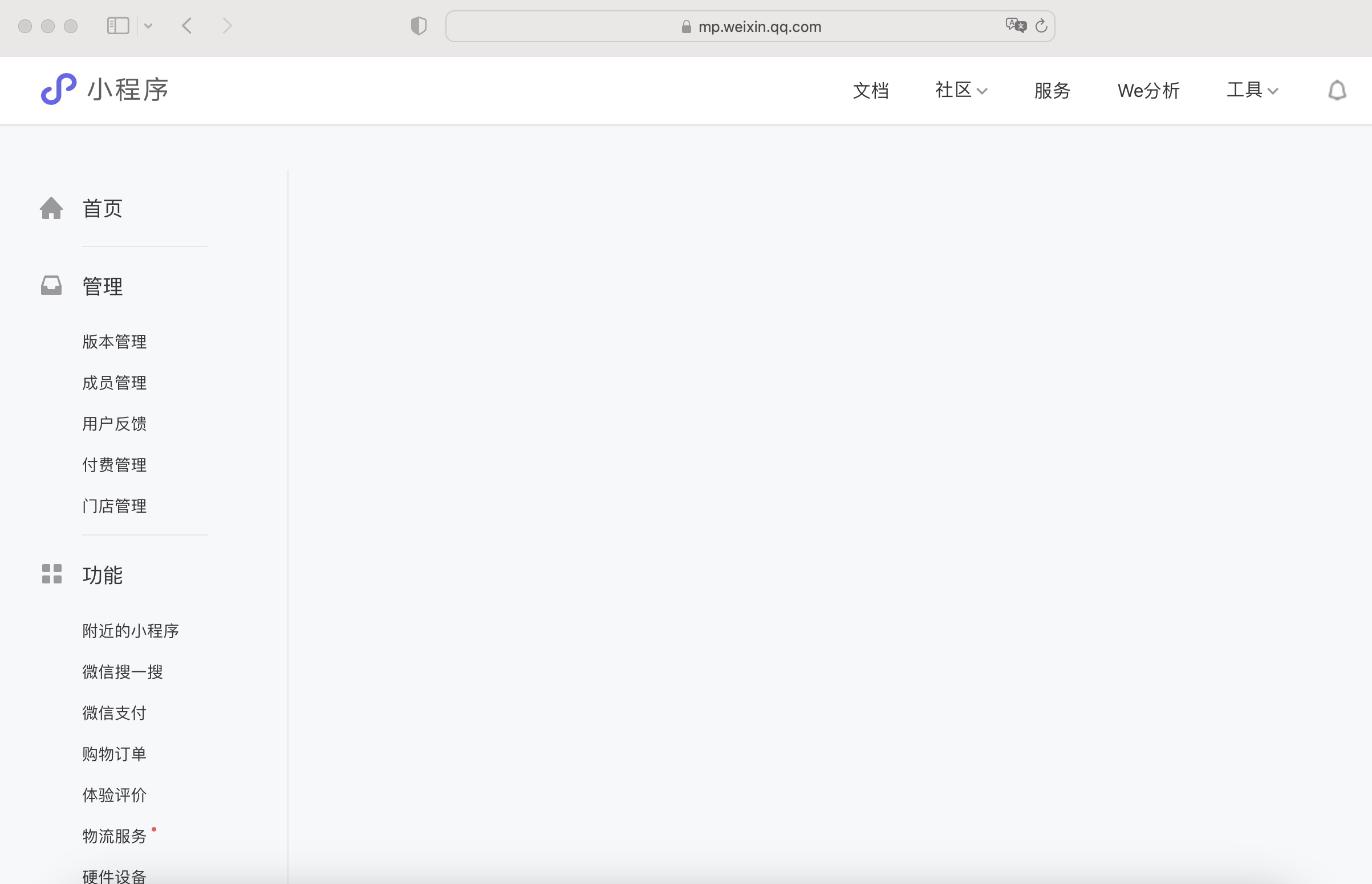Open 版本管理 in sidebar
The image size is (1372, 884).
114,342
